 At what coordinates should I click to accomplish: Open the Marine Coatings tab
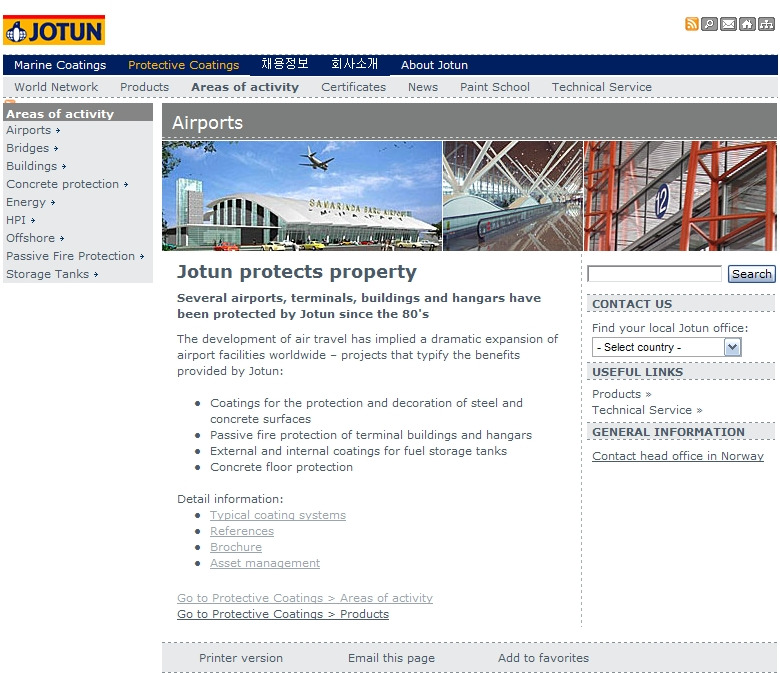click(60, 65)
